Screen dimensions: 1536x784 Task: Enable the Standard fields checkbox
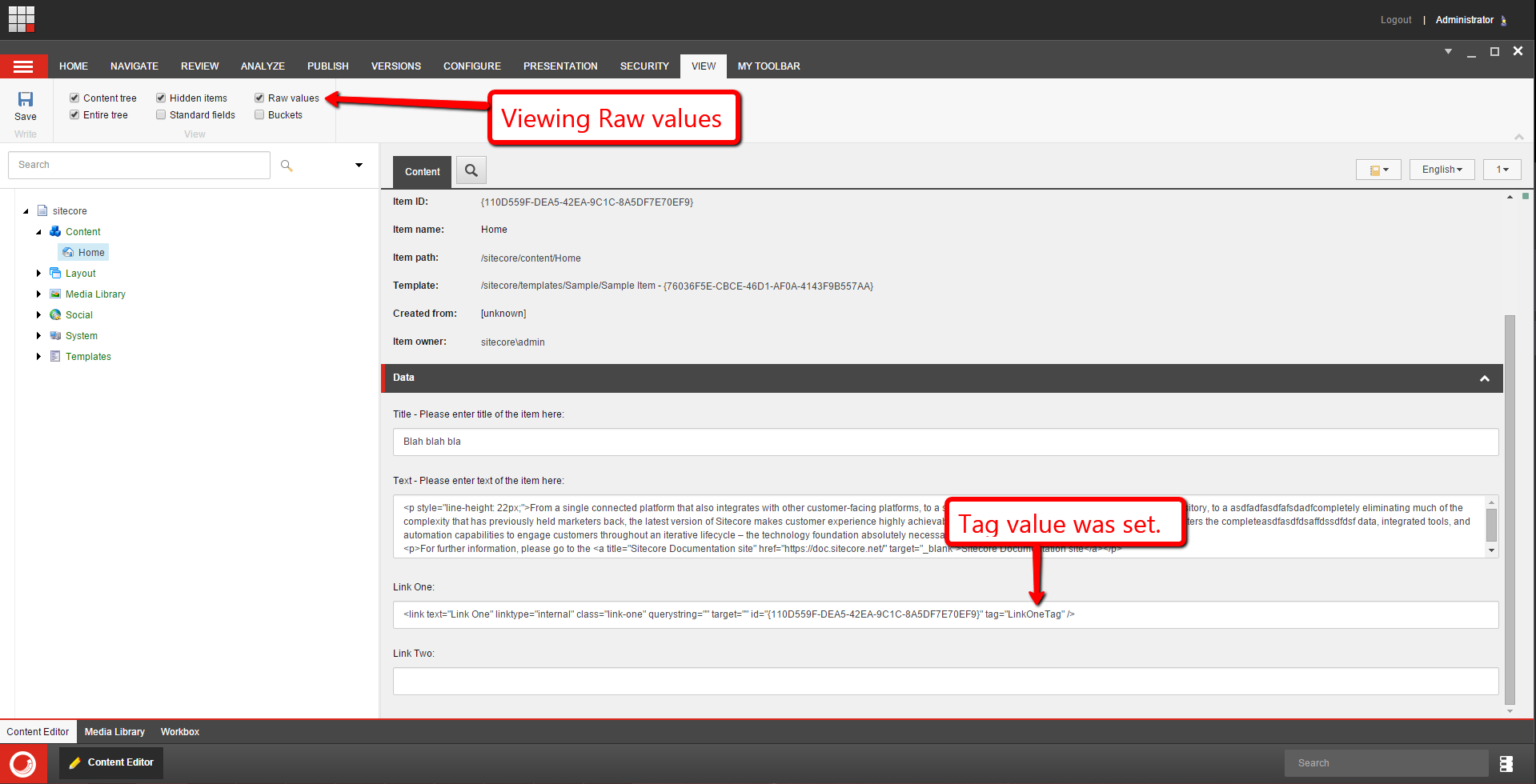161,115
